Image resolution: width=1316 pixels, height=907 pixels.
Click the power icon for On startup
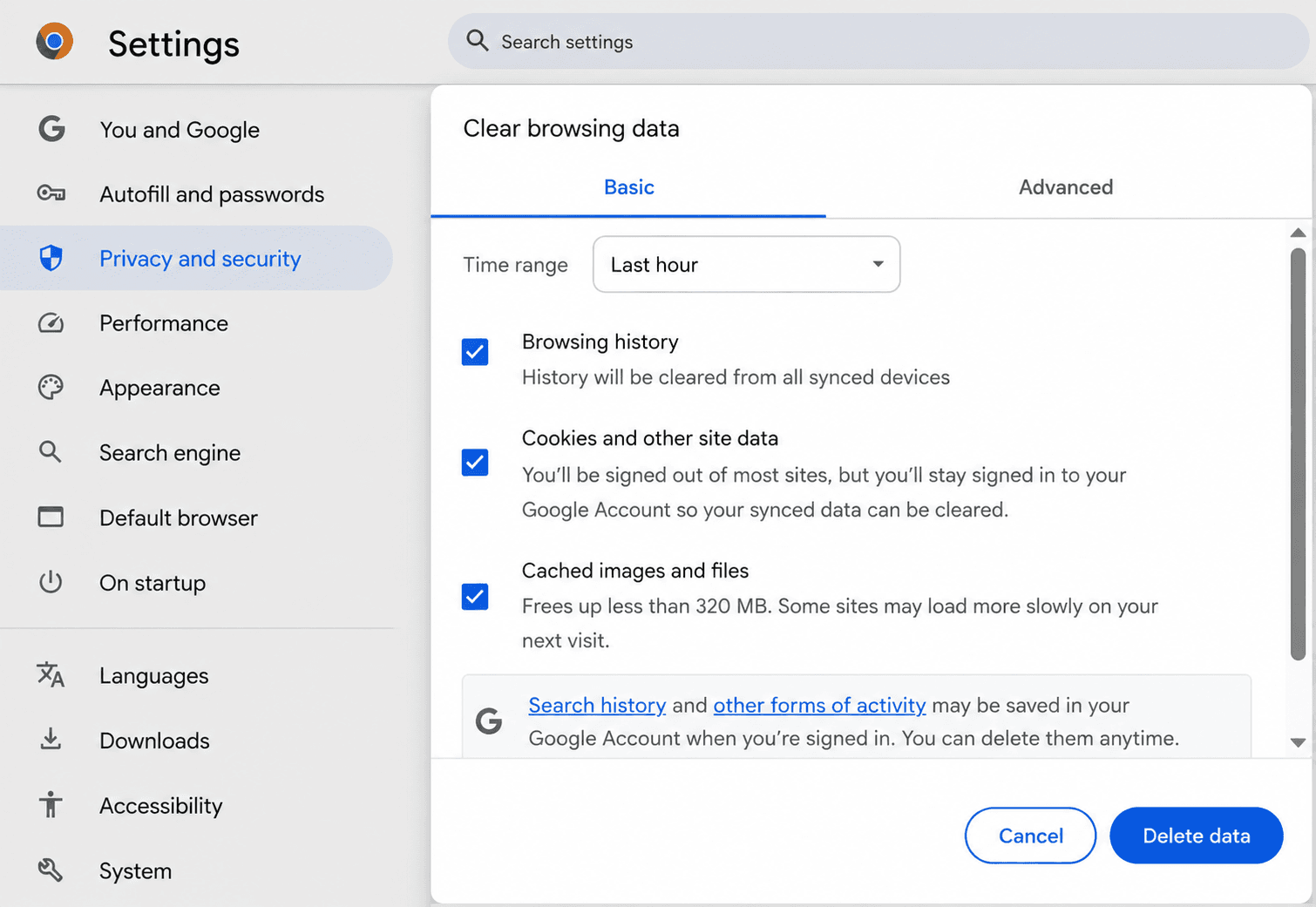pyautogui.click(x=51, y=581)
